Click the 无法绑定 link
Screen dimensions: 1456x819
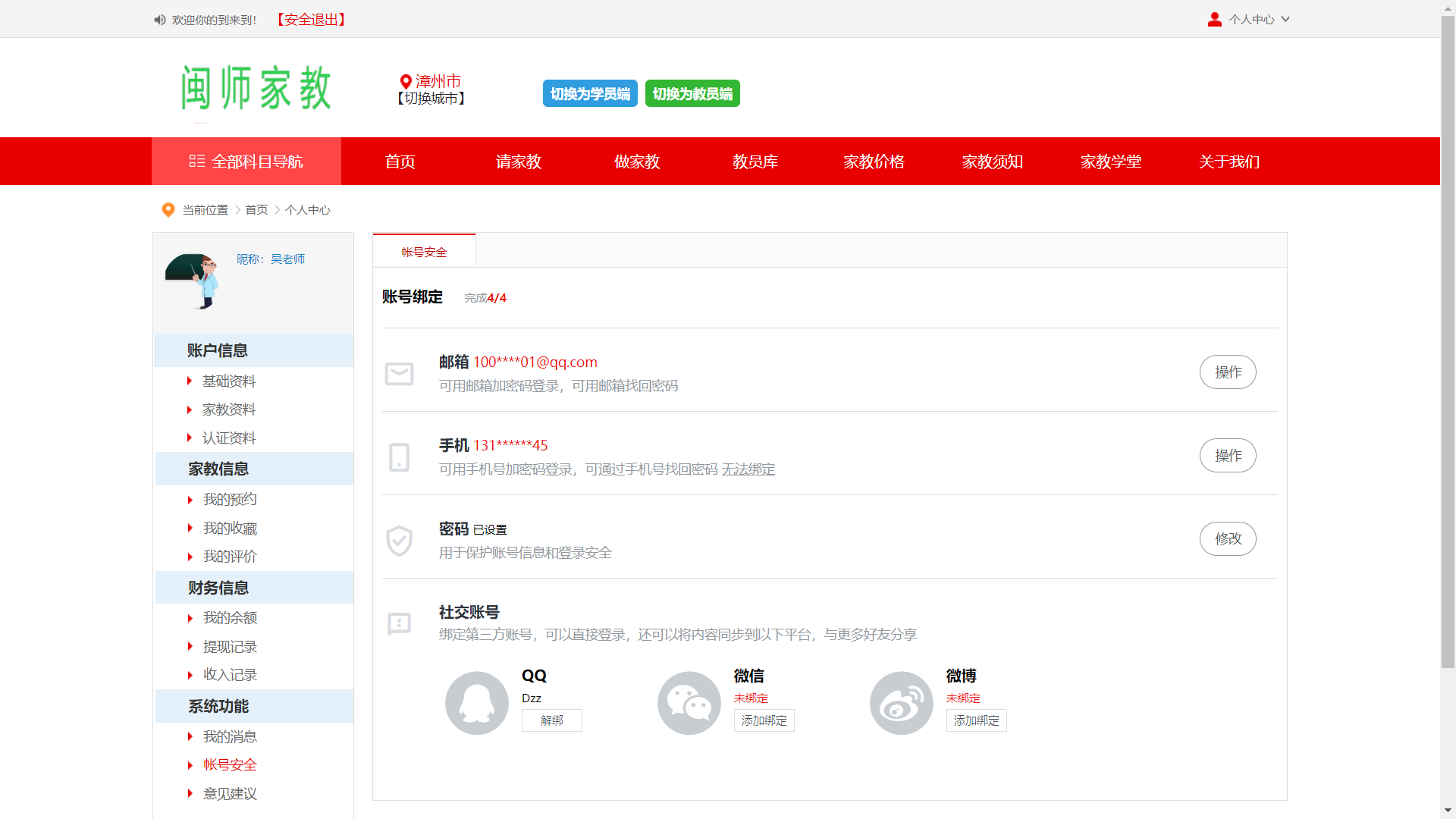748,469
